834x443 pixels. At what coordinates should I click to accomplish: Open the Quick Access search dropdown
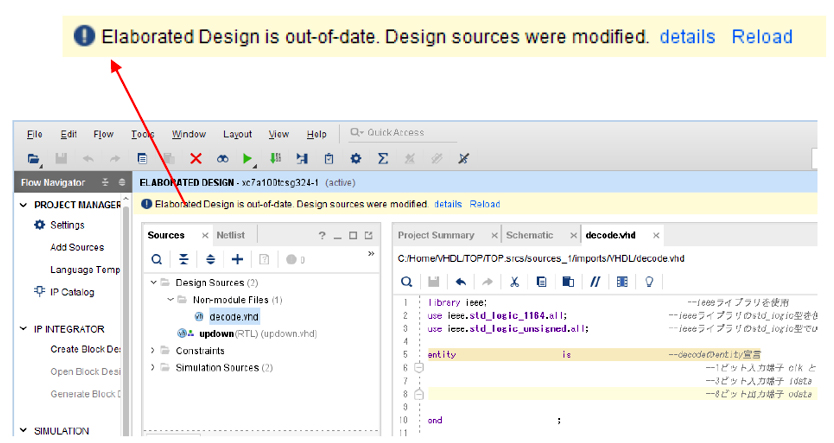(356, 132)
